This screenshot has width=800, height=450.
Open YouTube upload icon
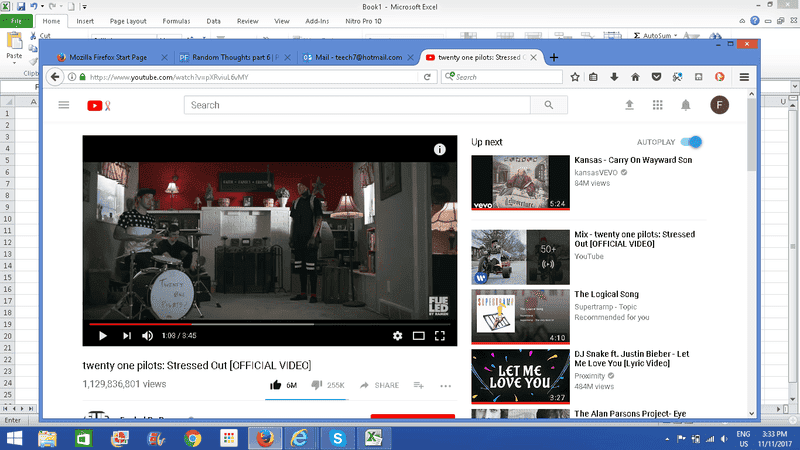pos(630,105)
